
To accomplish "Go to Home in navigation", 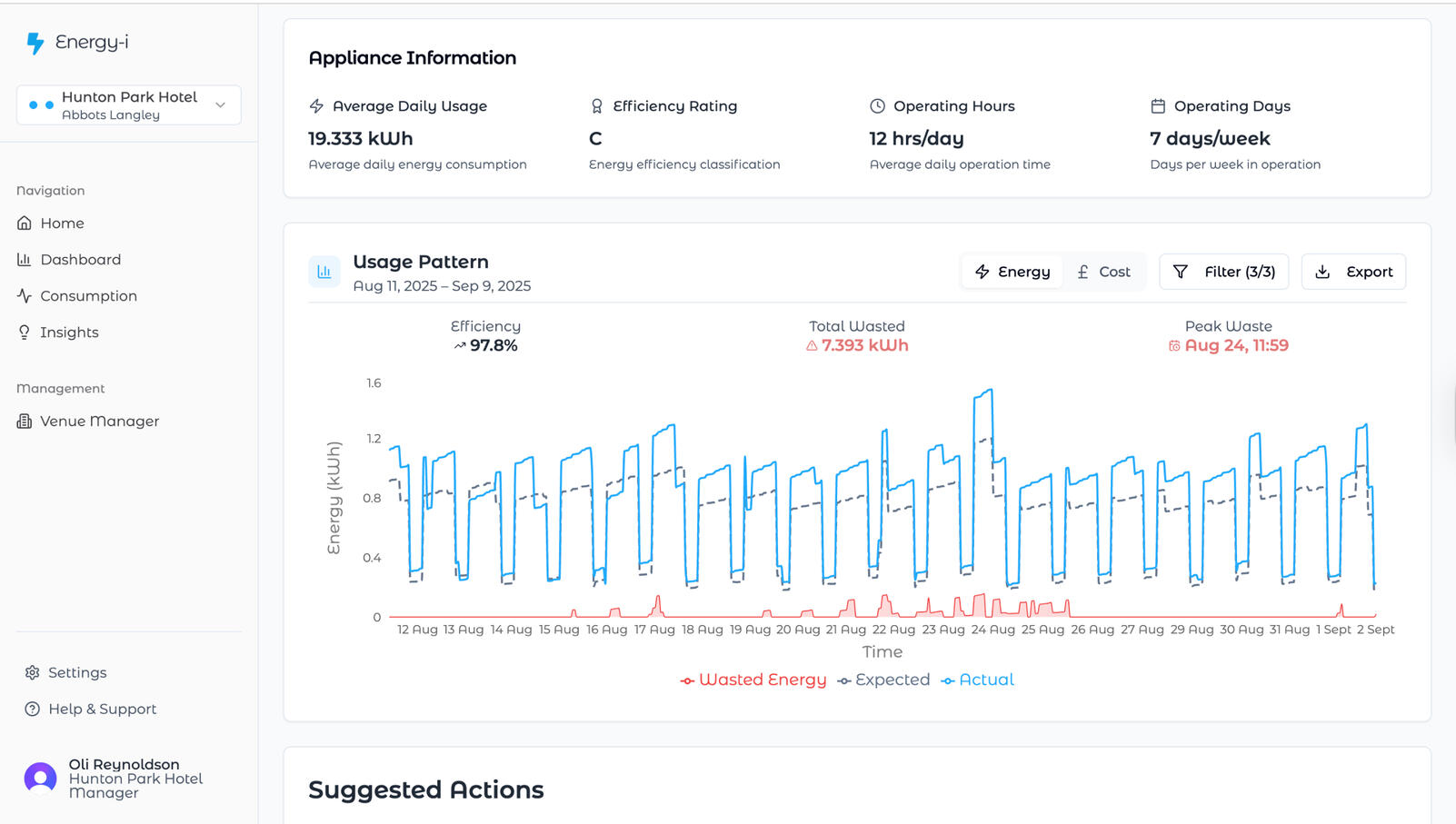I will pos(62,223).
